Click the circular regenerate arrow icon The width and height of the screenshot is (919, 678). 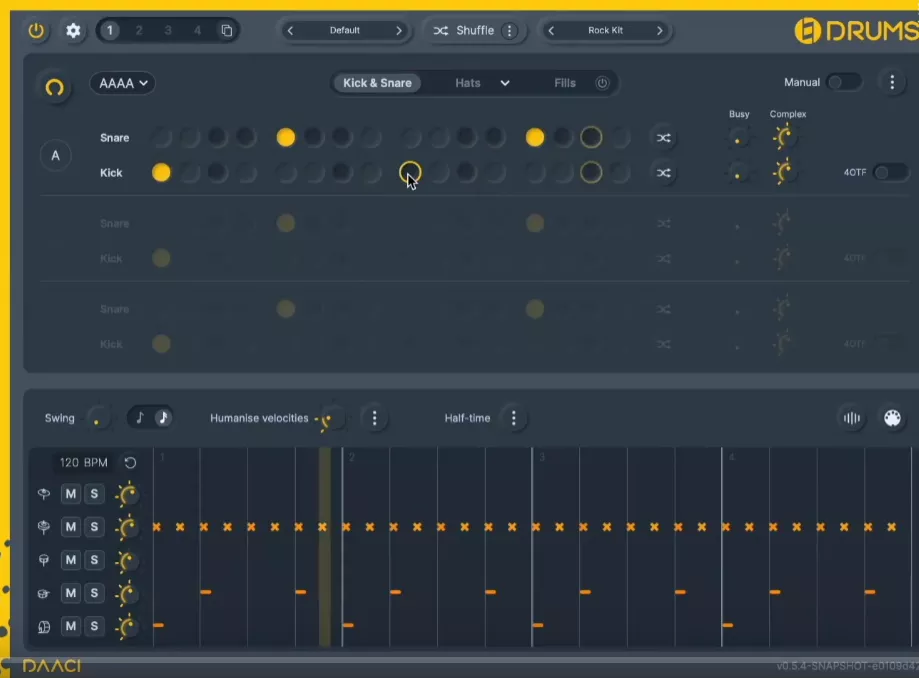[x=55, y=88]
